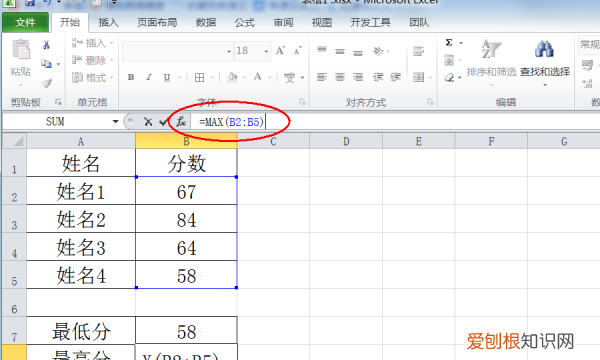The width and height of the screenshot is (600, 360).
Task: Click cell 姓名3
Action: pos(81,247)
